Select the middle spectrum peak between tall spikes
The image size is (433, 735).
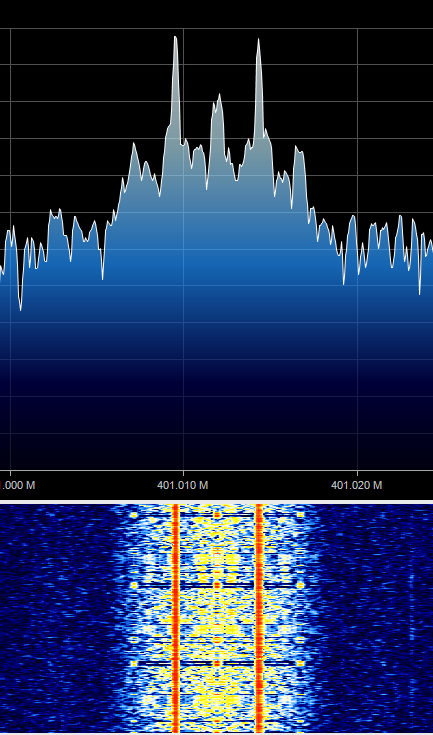click(x=218, y=96)
